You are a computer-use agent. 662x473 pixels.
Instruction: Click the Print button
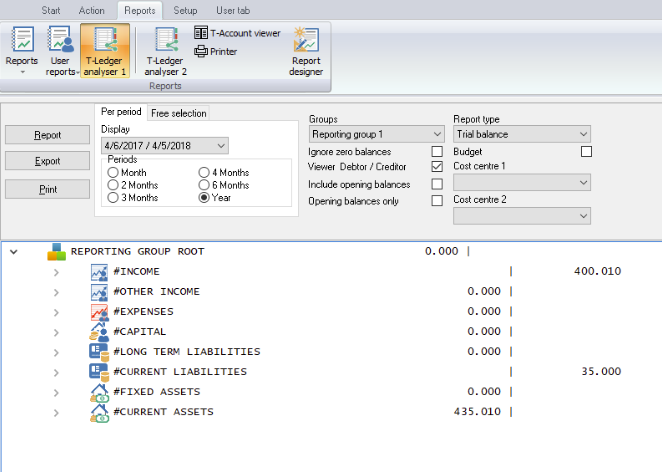click(x=47, y=189)
